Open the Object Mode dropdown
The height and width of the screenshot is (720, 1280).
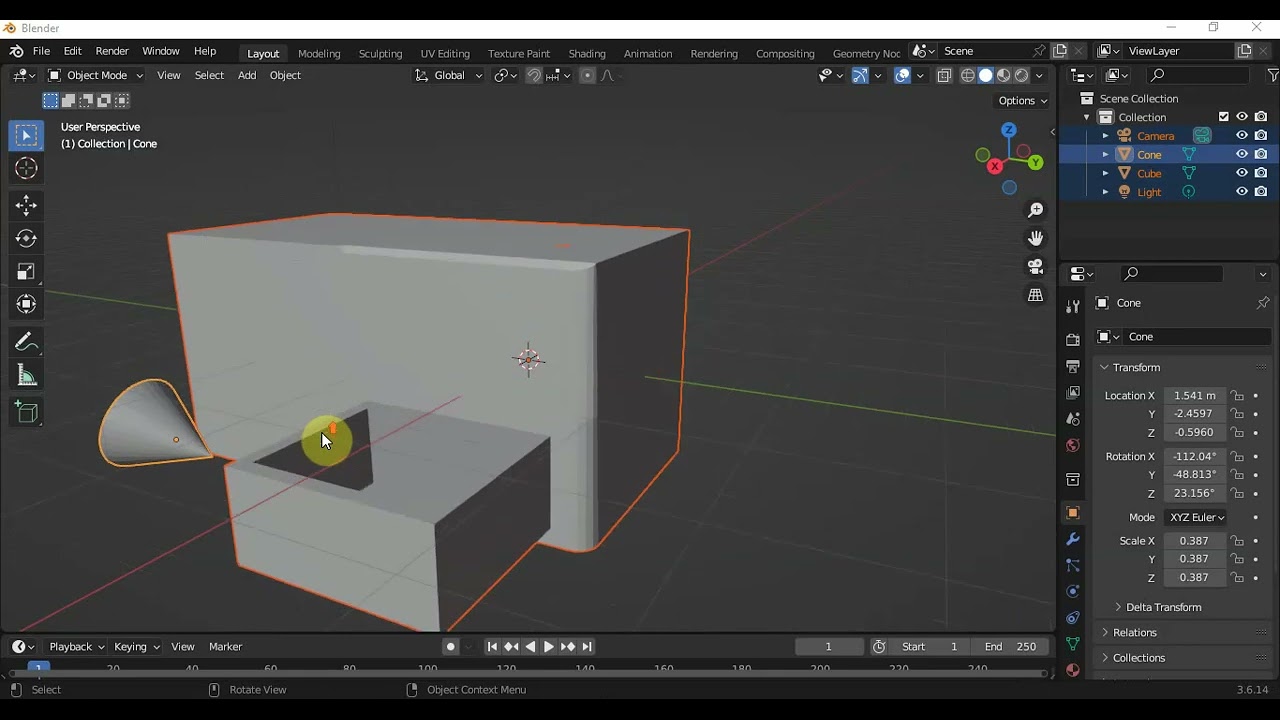coord(95,75)
